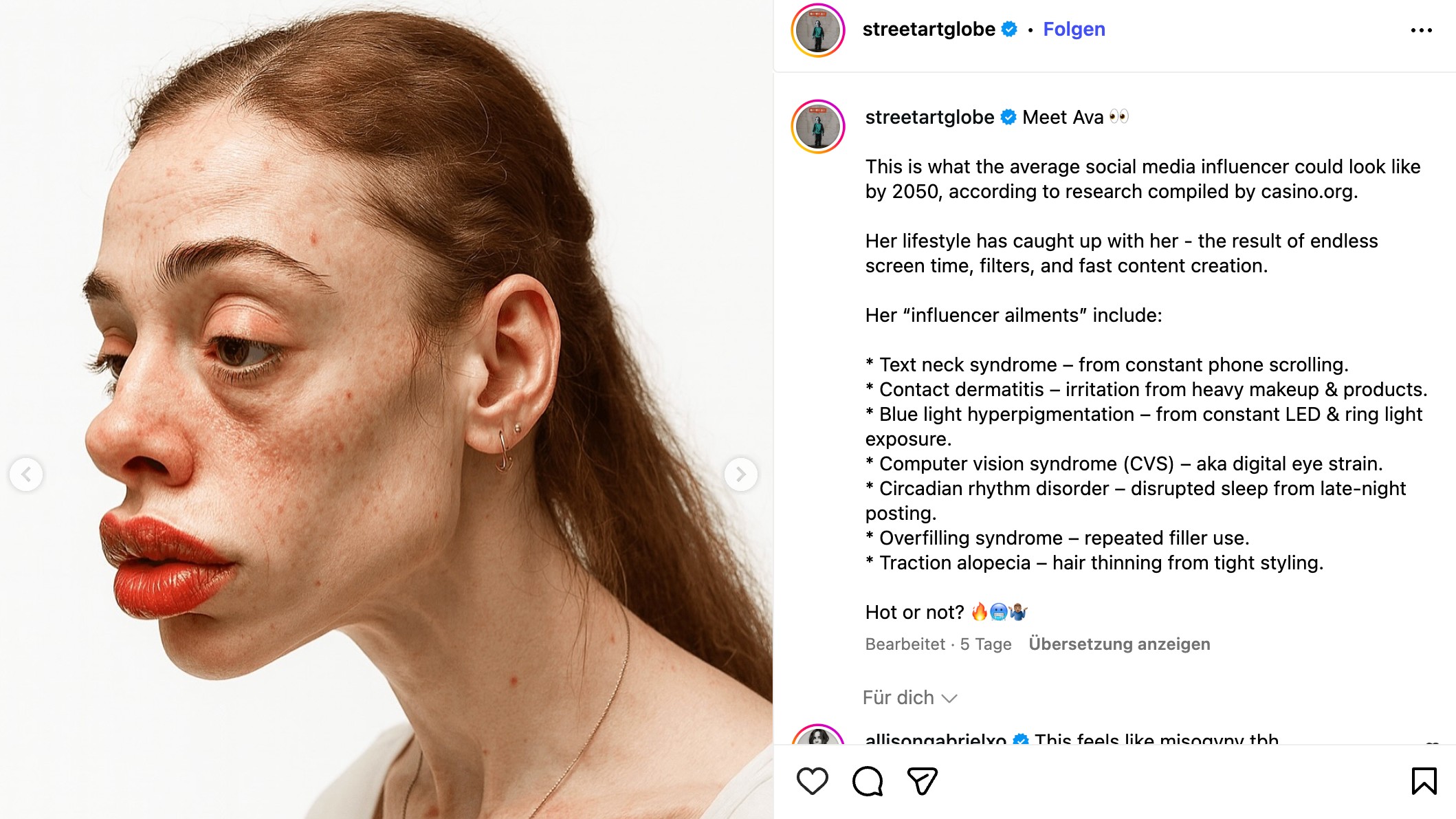1456x819 pixels.
Task: Share the post via paper plane icon
Action: [922, 781]
